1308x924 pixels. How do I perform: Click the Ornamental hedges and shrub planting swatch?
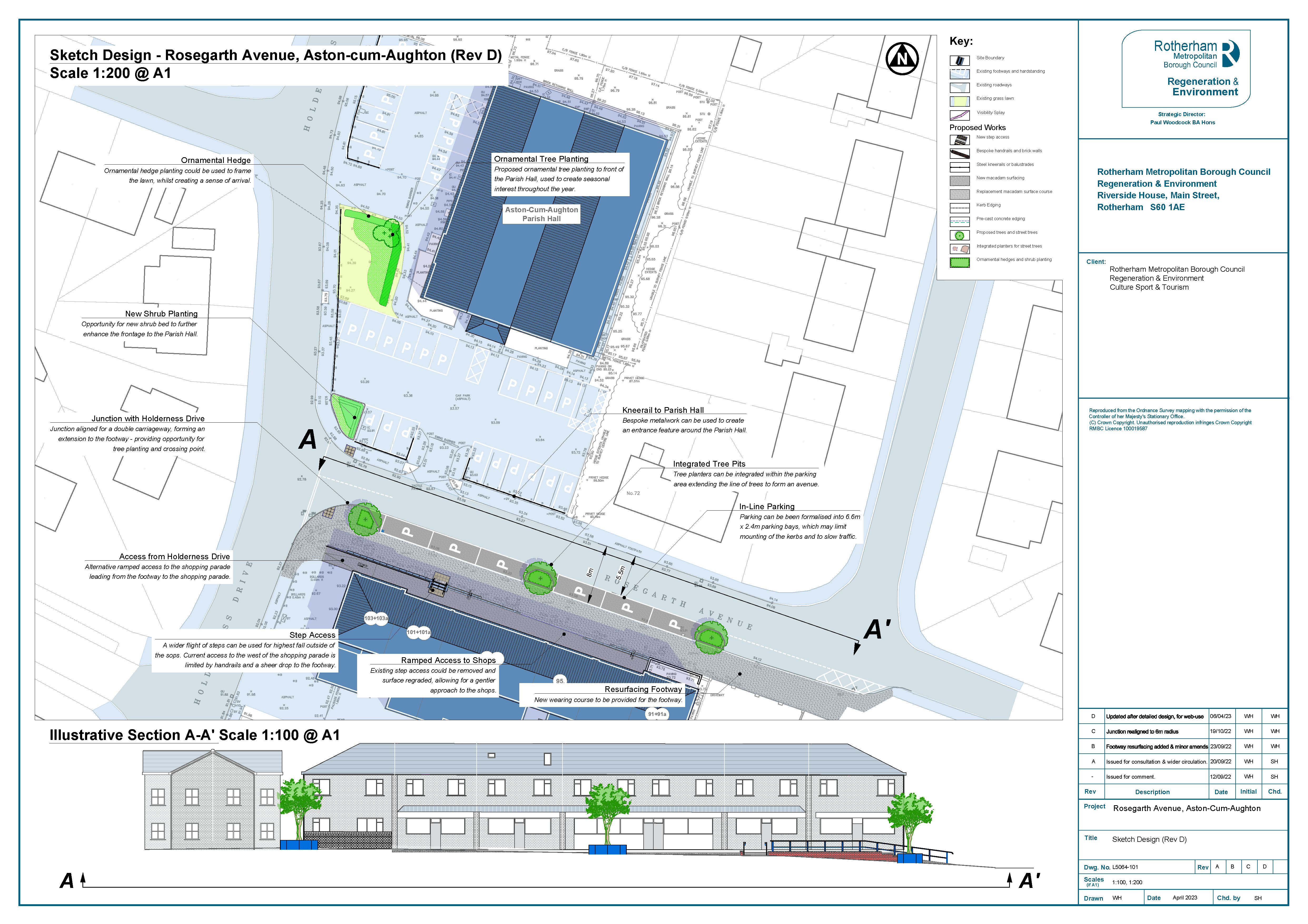tap(959, 263)
